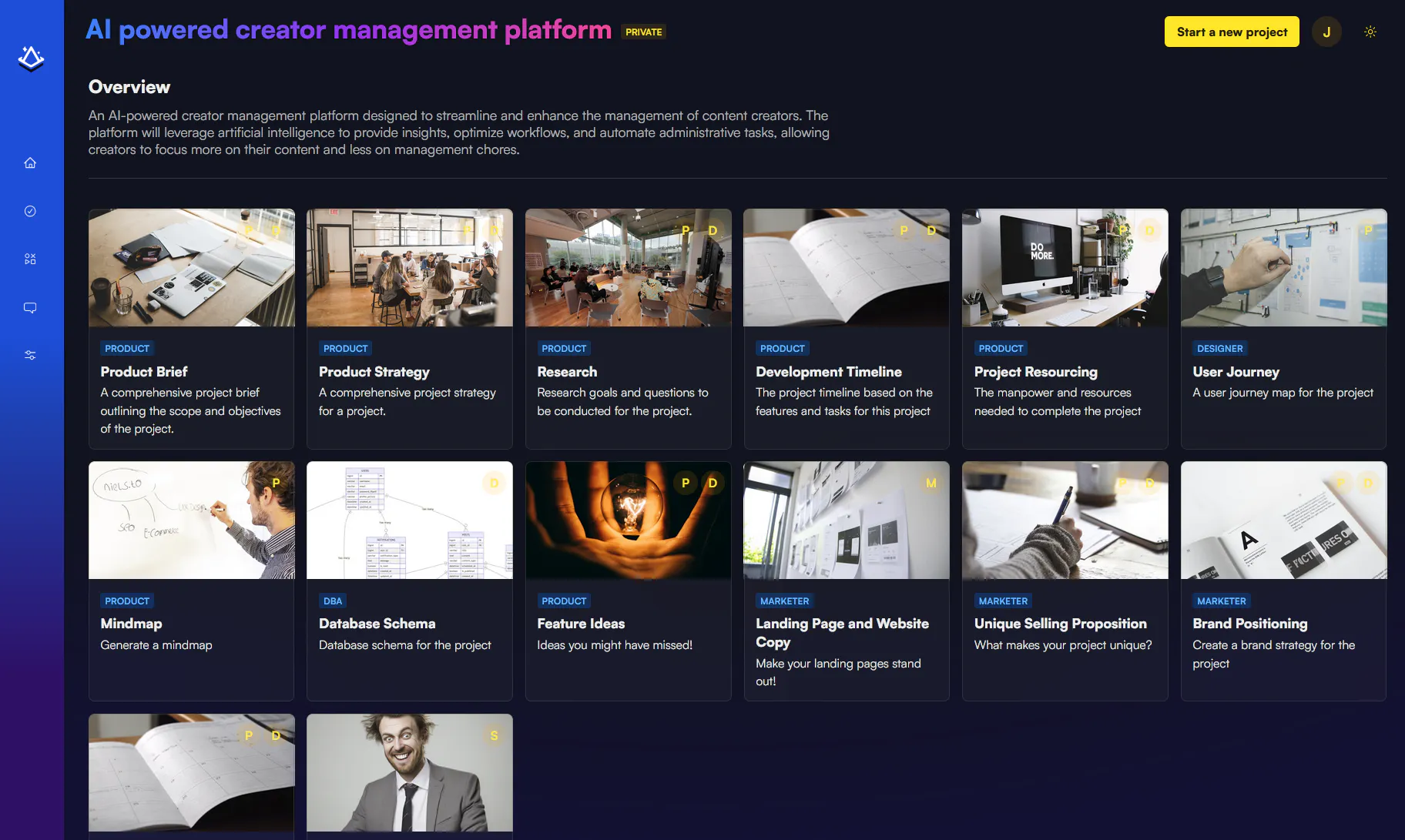The width and height of the screenshot is (1405, 840).
Task: Click the AI powered creator management platform title
Action: 348,29
